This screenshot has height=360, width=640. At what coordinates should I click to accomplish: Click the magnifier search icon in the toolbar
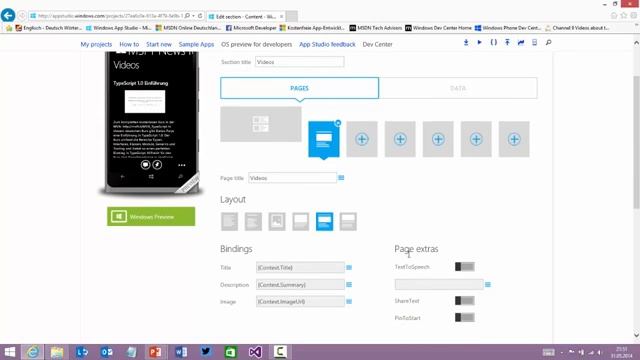(548, 42)
